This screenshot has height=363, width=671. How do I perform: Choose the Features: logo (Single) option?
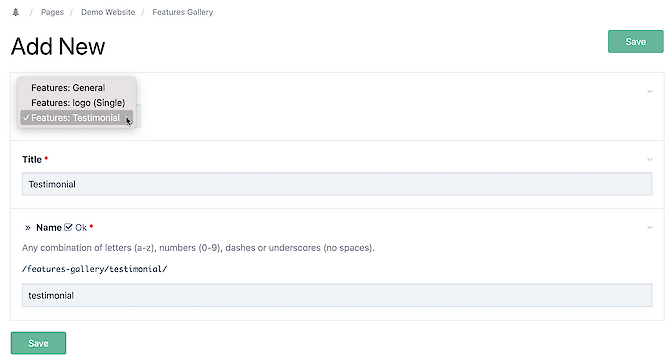coord(77,103)
